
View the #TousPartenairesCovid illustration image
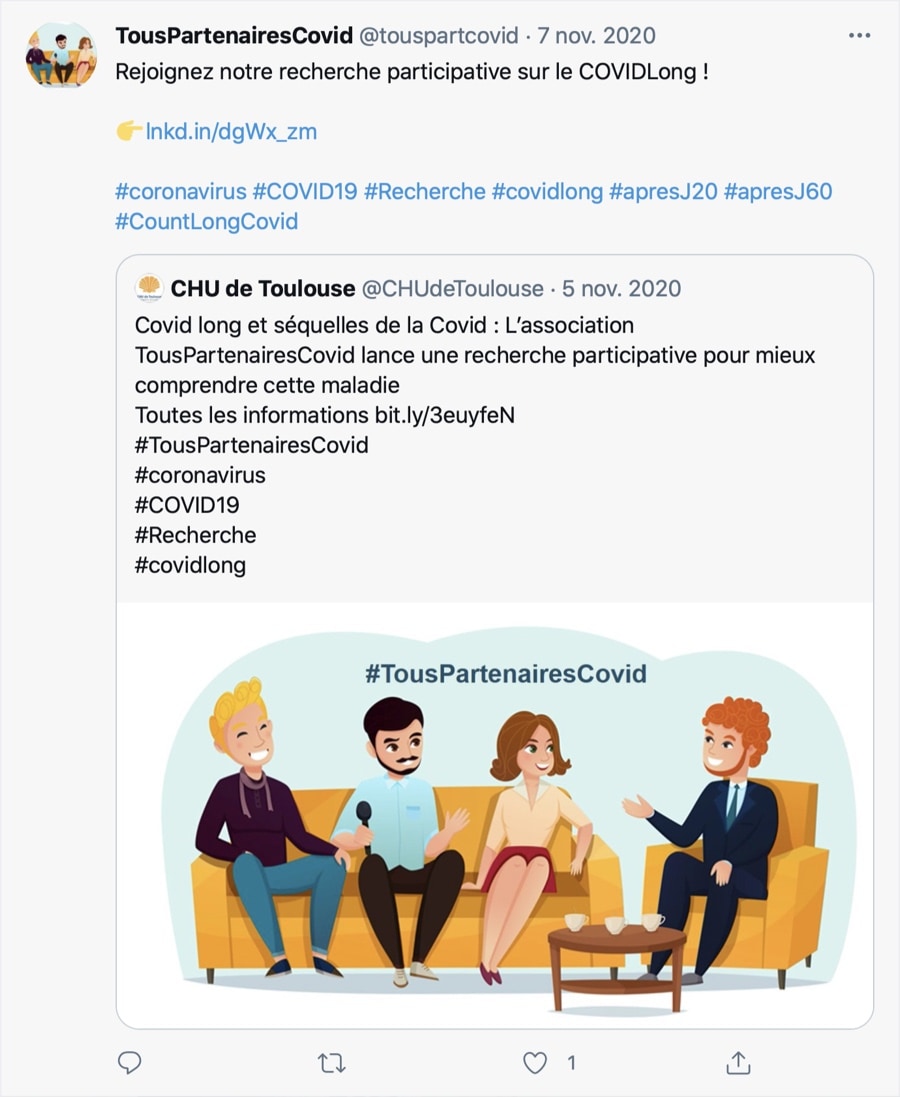click(495, 815)
